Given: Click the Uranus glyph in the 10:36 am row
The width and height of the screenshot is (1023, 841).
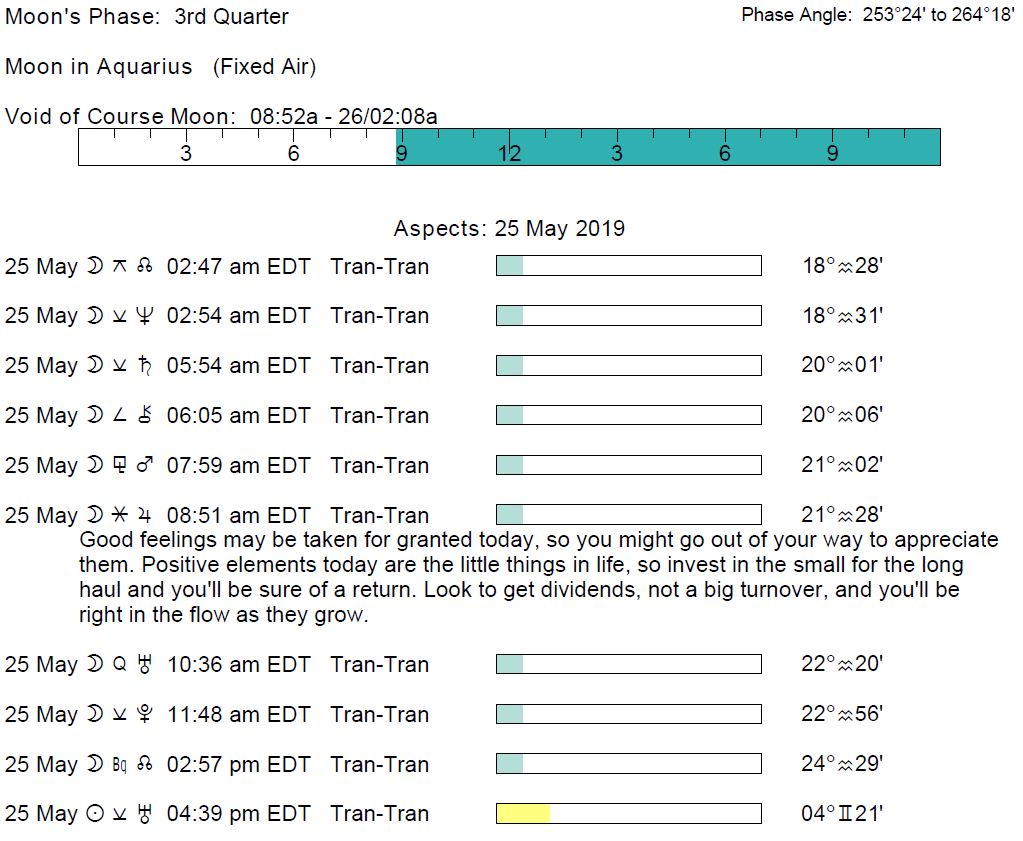Looking at the screenshot, I should pos(145,665).
